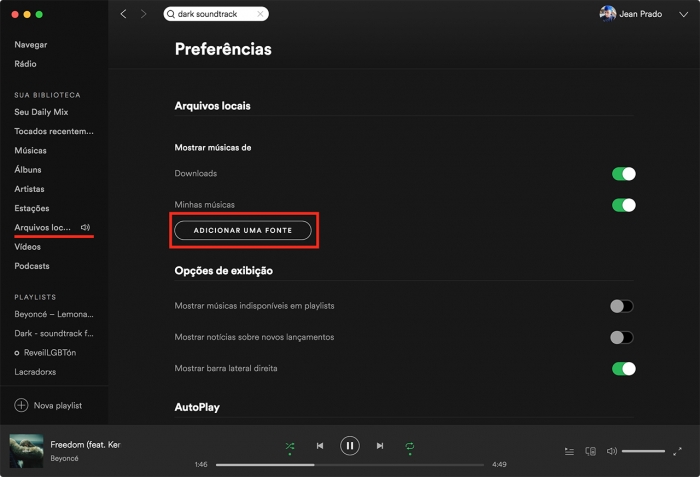Go to Músicas library
Image resolution: width=700 pixels, height=477 pixels.
click(30, 151)
